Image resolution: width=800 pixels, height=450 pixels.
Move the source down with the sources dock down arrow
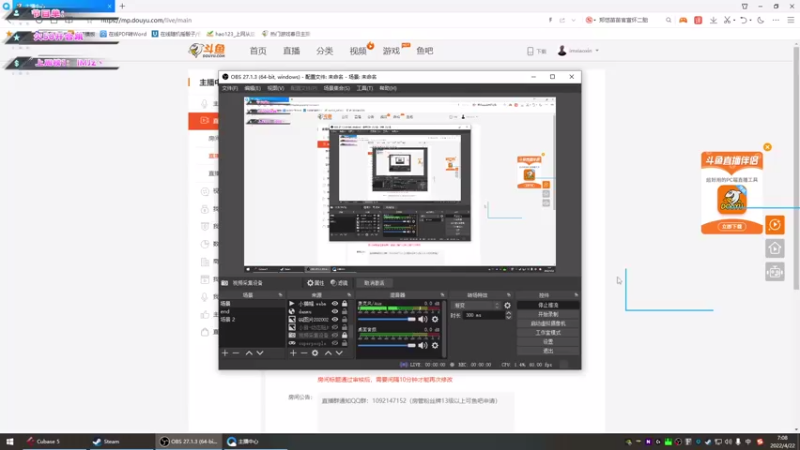pos(339,353)
